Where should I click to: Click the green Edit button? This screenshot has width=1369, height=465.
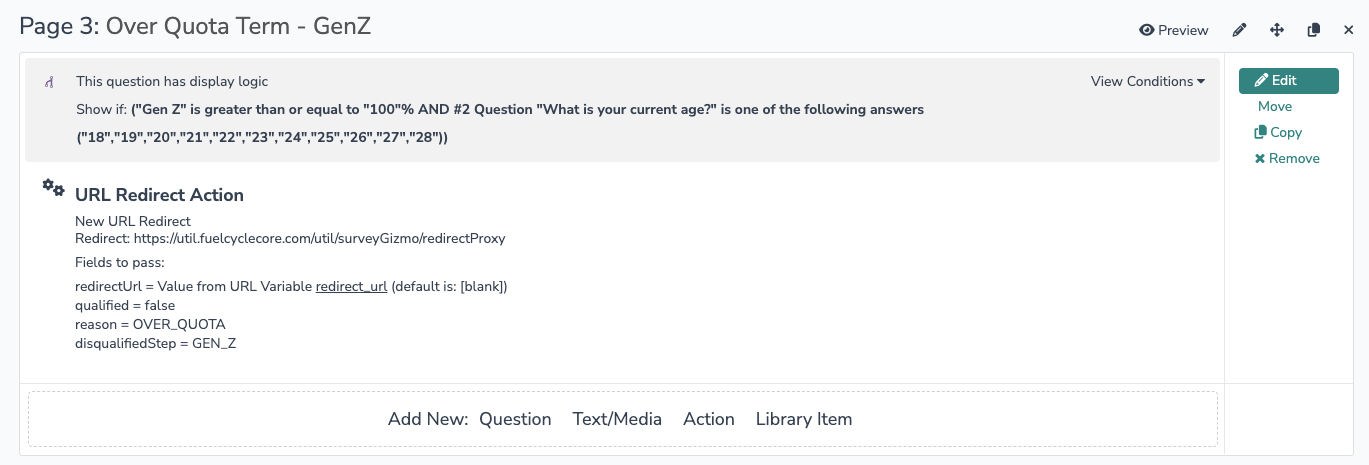coord(1288,80)
